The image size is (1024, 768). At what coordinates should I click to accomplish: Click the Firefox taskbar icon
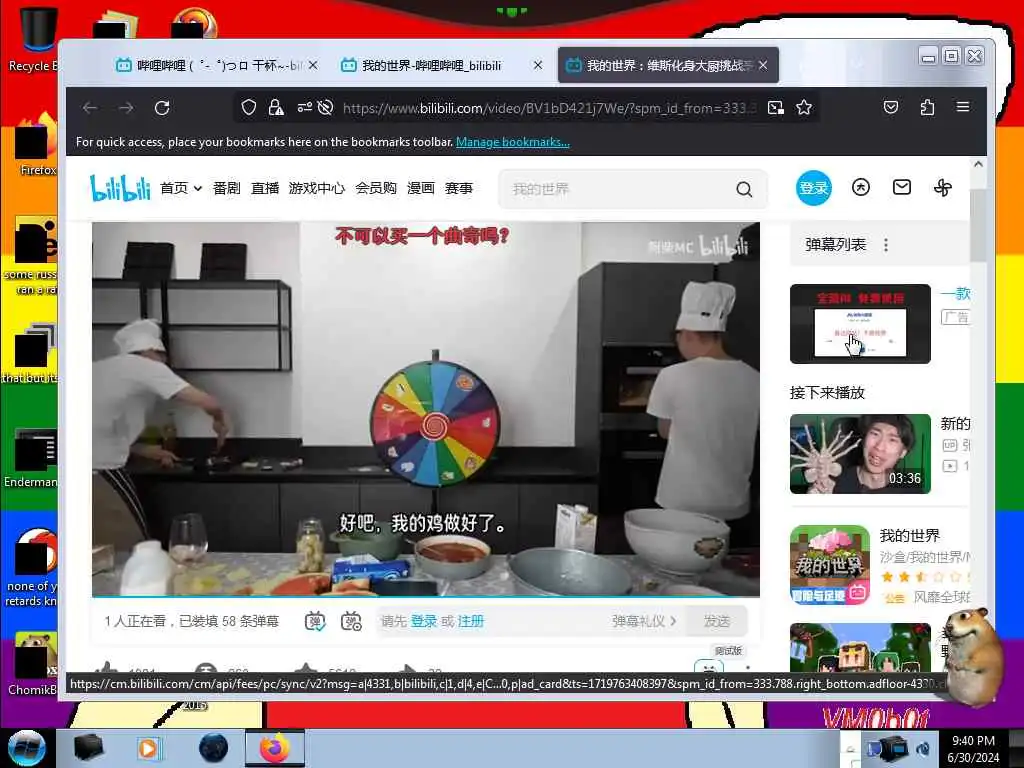pyautogui.click(x=275, y=748)
